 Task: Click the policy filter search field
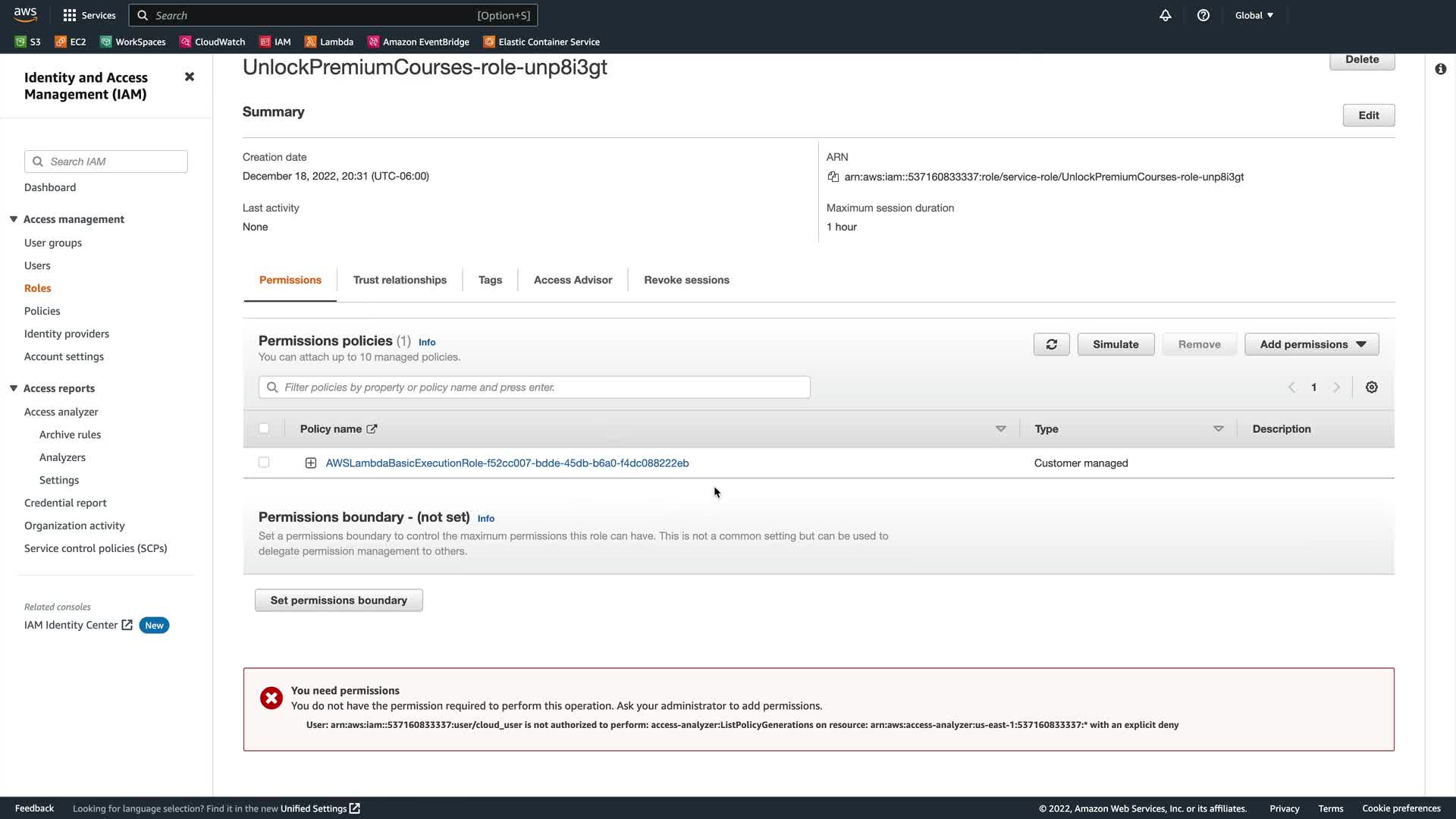point(534,388)
